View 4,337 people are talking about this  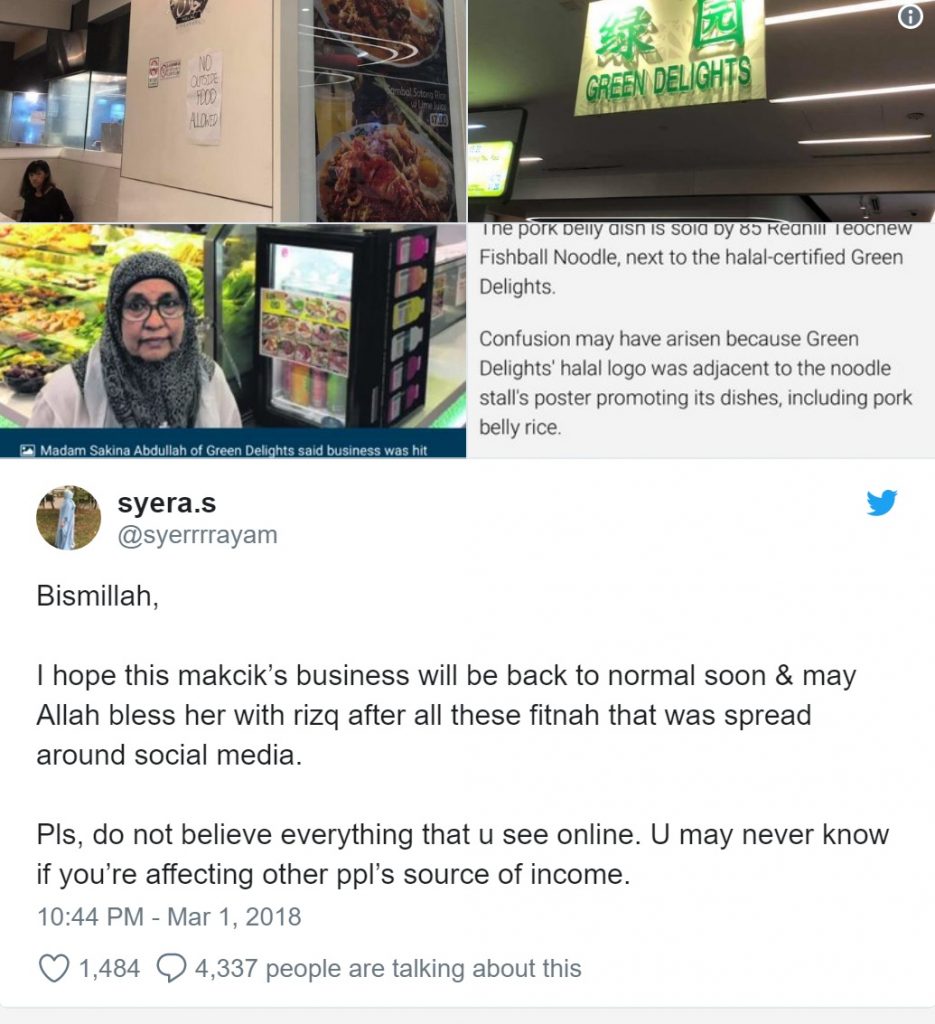(388, 968)
